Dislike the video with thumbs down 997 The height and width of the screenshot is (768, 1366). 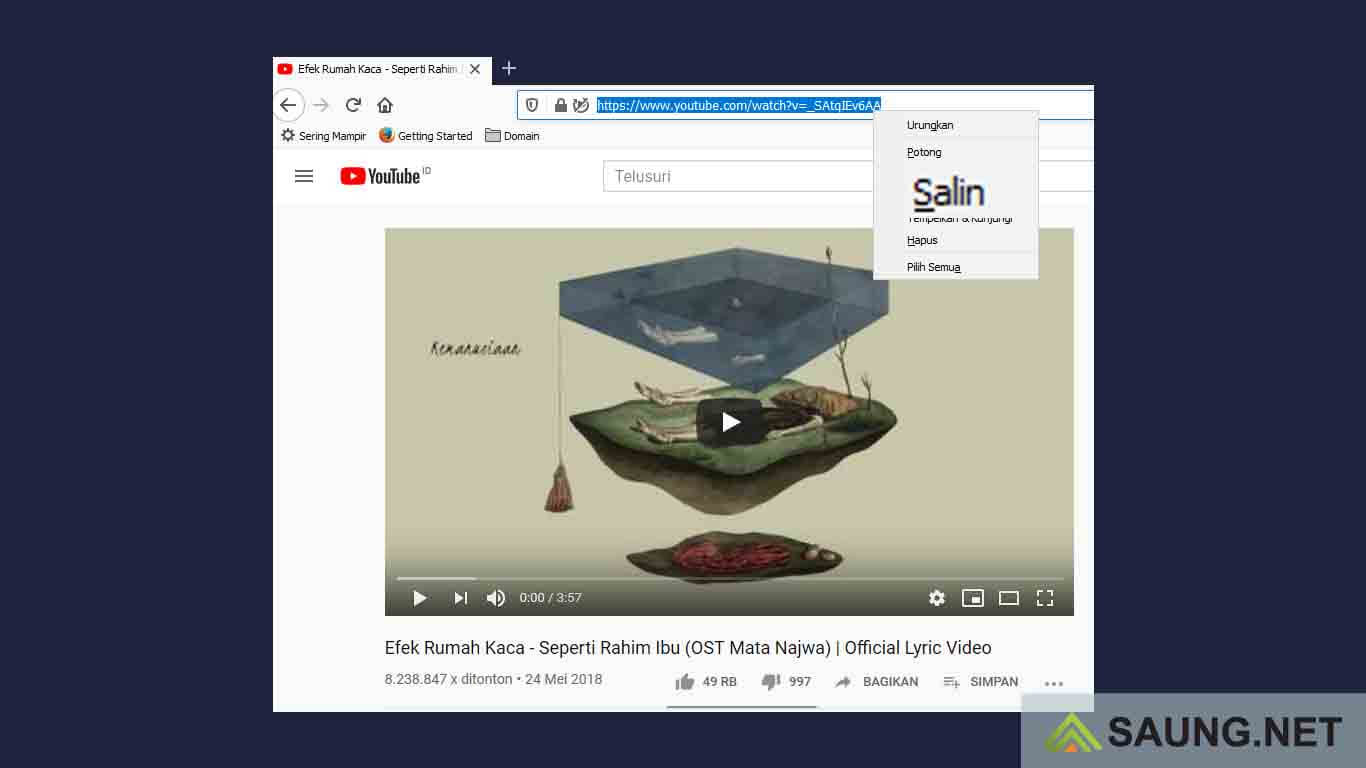pos(786,682)
